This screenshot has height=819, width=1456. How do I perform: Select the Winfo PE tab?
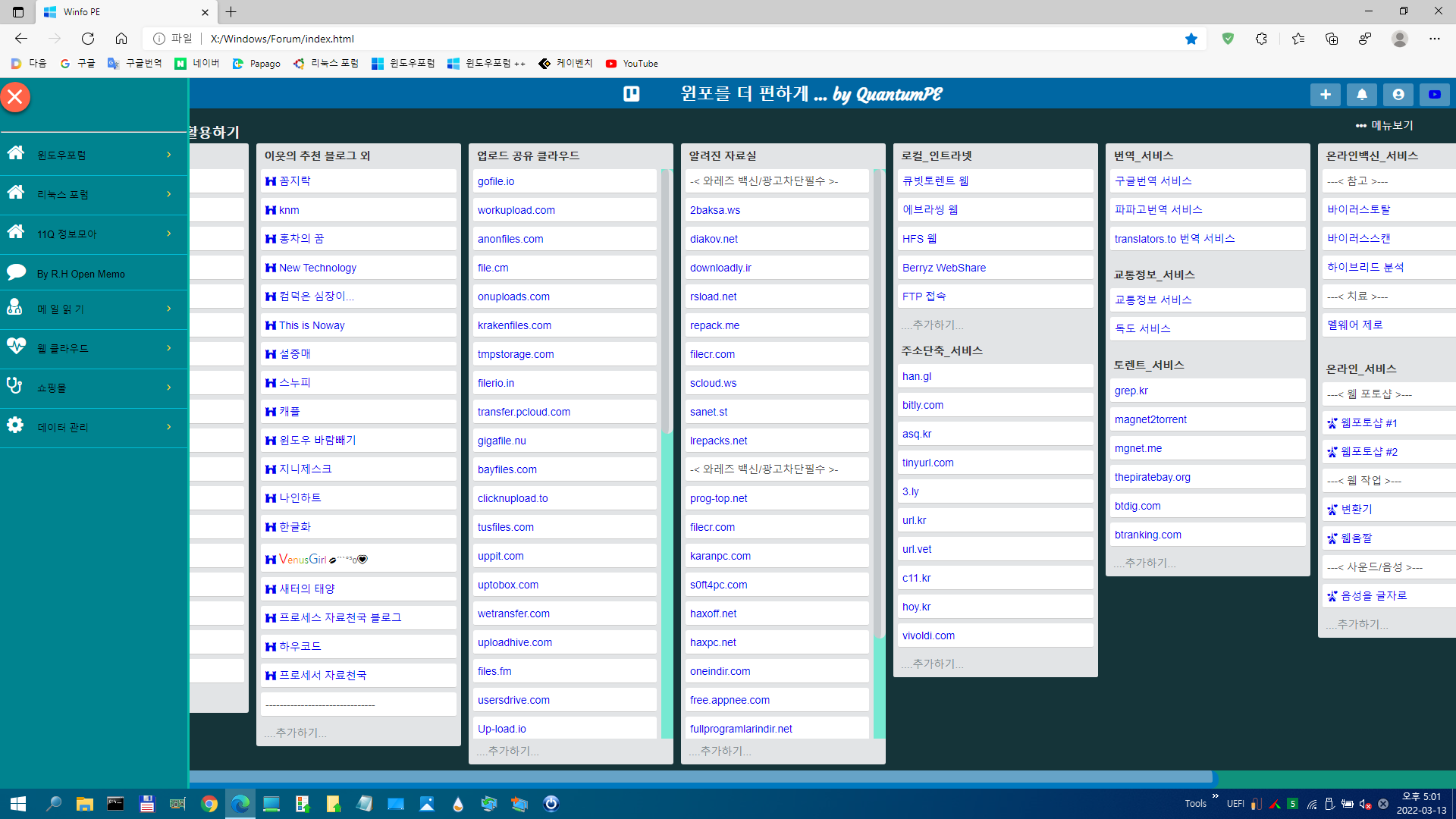pos(125,11)
